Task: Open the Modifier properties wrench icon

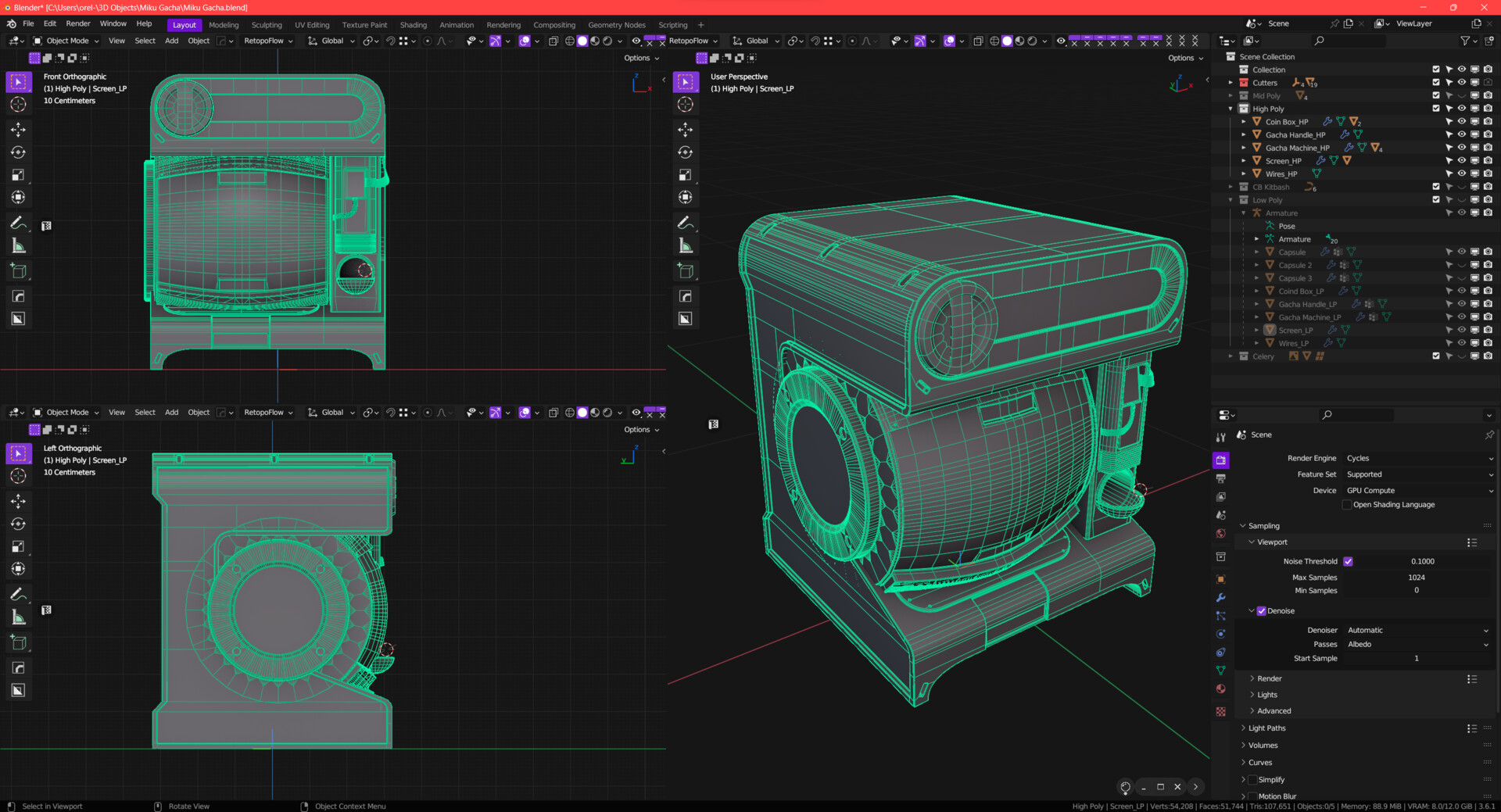Action: point(1220,598)
